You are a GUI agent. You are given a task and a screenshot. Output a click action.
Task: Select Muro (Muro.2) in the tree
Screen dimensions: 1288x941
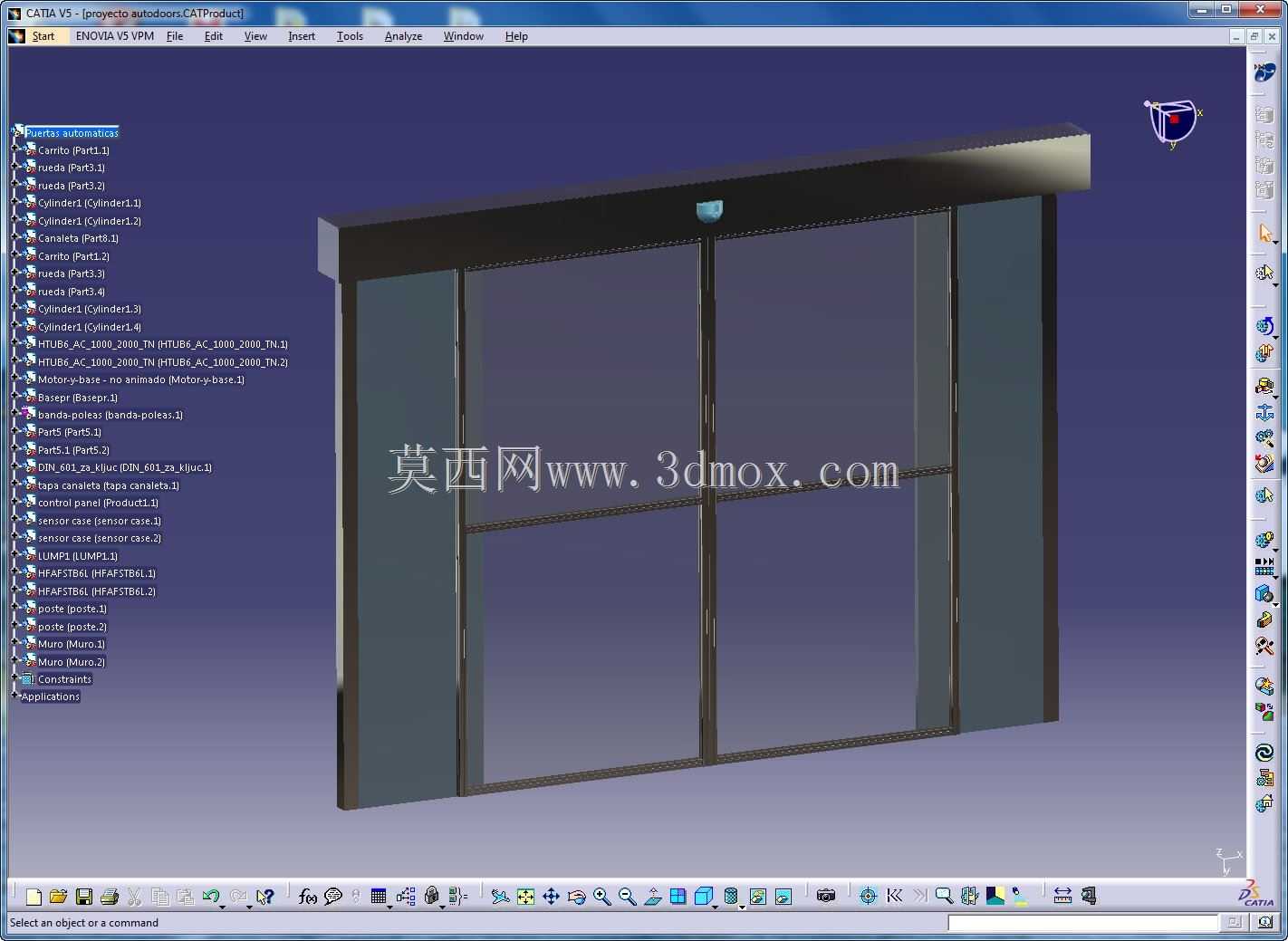tap(72, 662)
